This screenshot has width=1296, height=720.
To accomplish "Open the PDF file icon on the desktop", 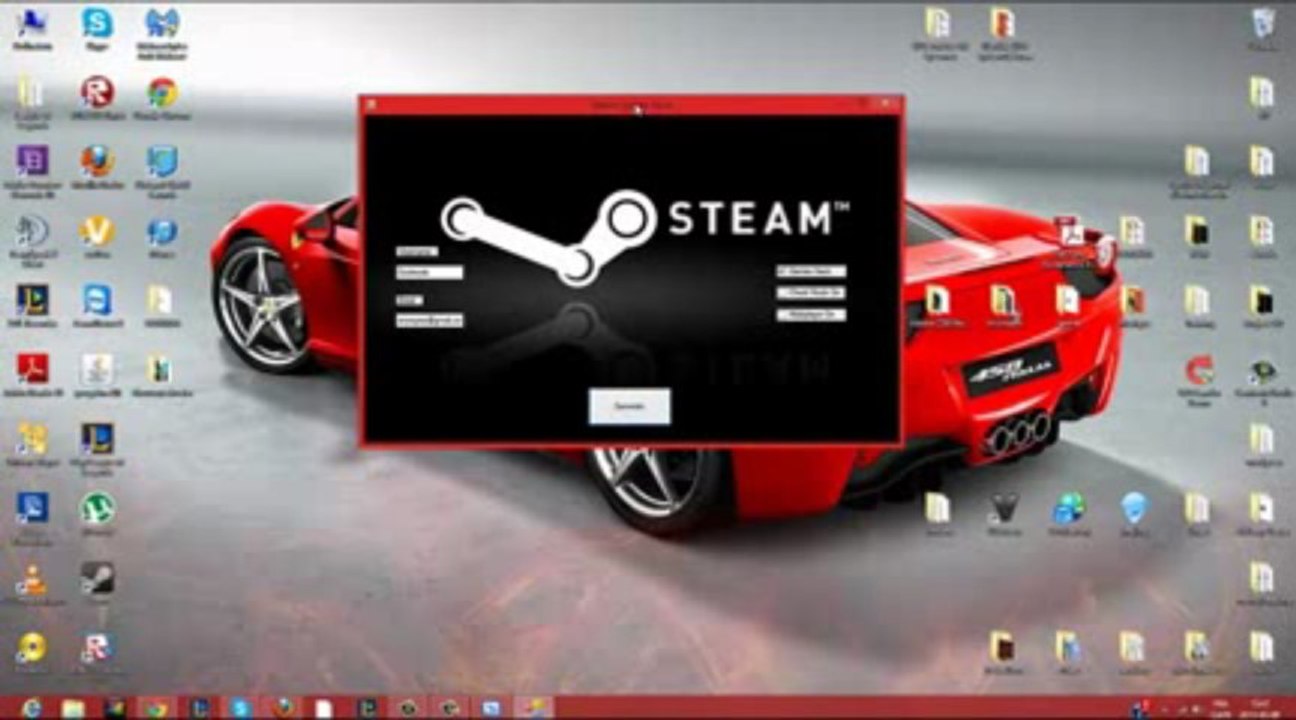I will (x=1068, y=231).
